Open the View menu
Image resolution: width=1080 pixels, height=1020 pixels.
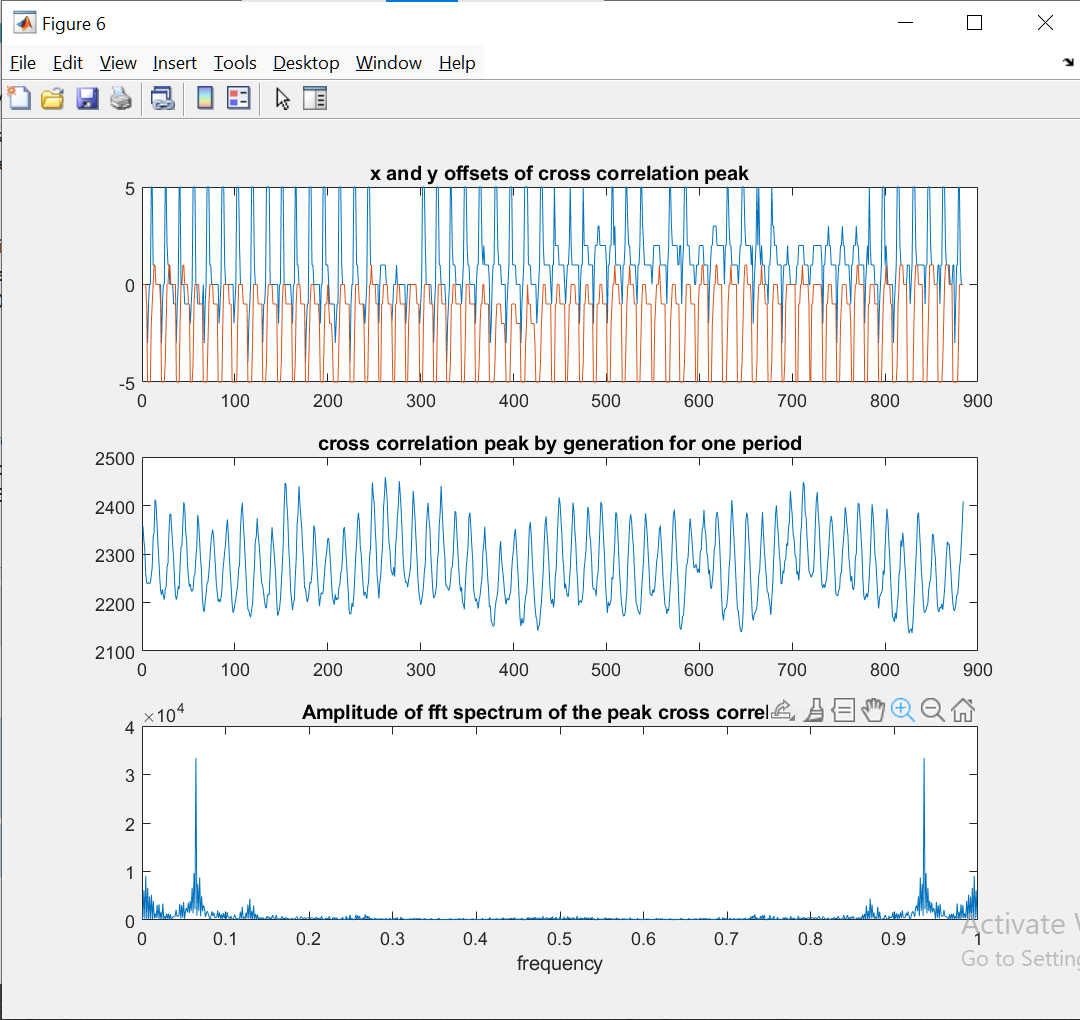(x=118, y=63)
